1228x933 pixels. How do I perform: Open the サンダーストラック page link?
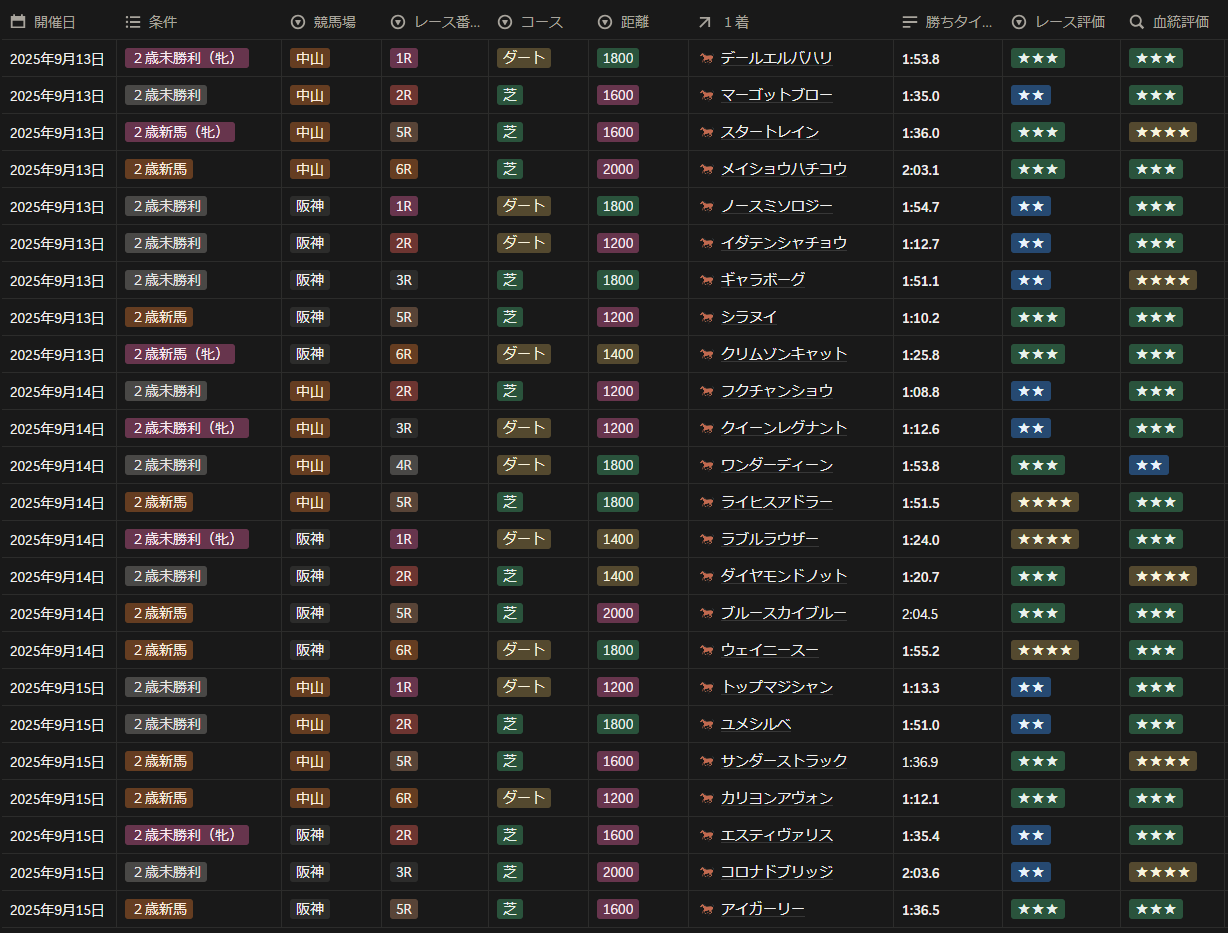coord(783,761)
